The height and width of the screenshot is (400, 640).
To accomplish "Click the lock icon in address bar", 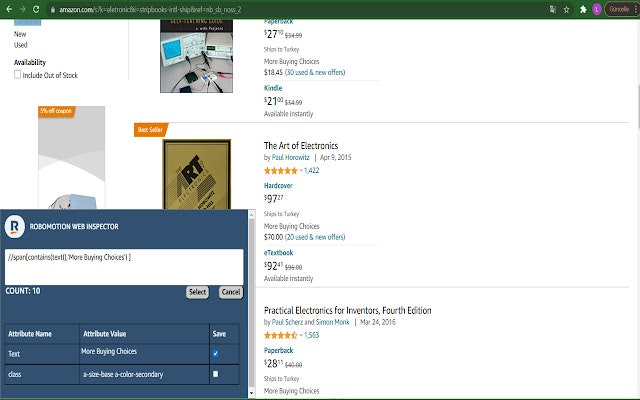I will (53, 9).
